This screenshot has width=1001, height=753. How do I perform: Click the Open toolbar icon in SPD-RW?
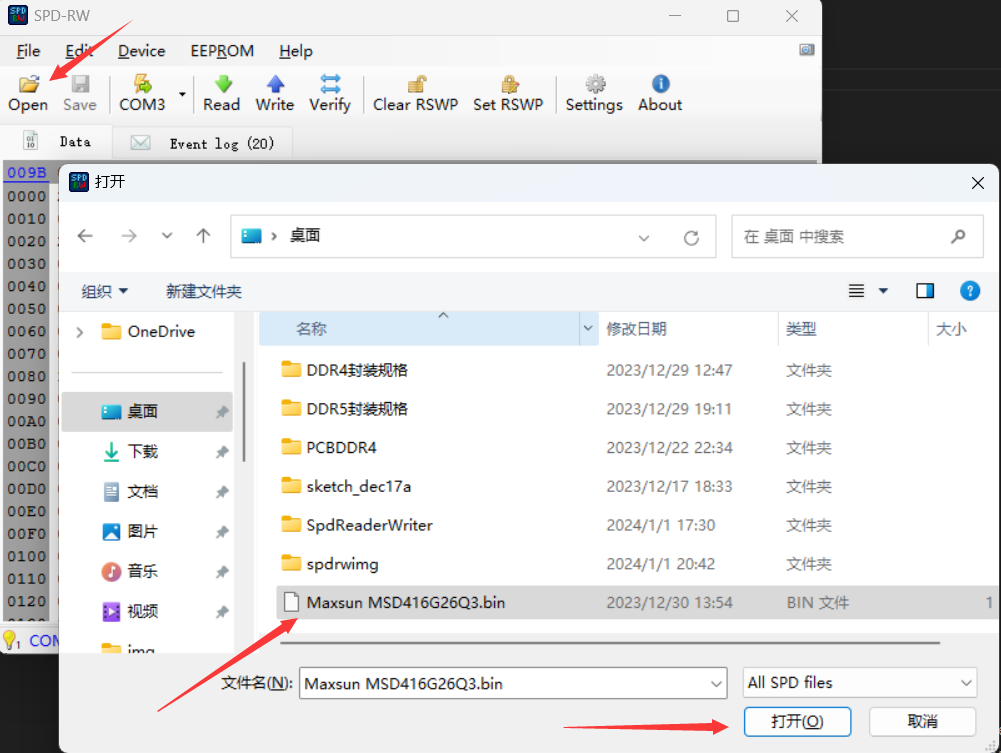point(28,84)
